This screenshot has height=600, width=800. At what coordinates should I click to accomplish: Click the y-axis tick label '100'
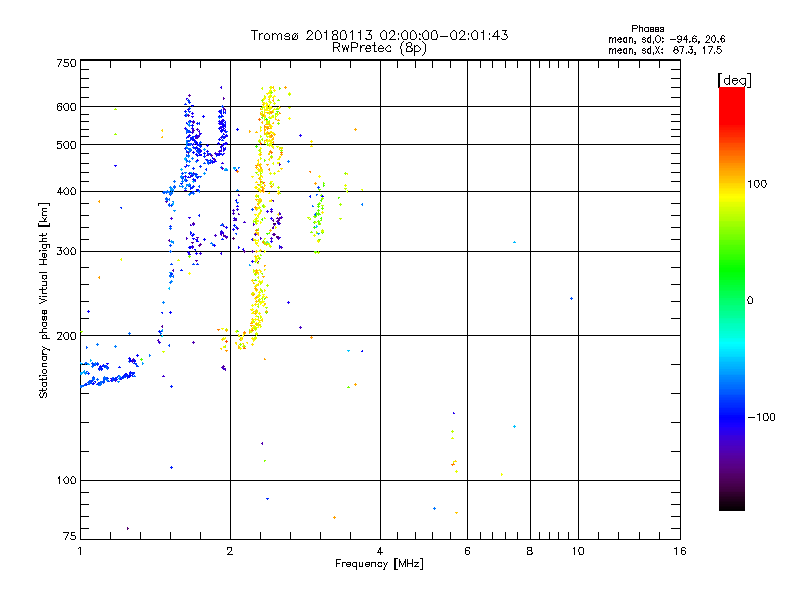(x=66, y=480)
